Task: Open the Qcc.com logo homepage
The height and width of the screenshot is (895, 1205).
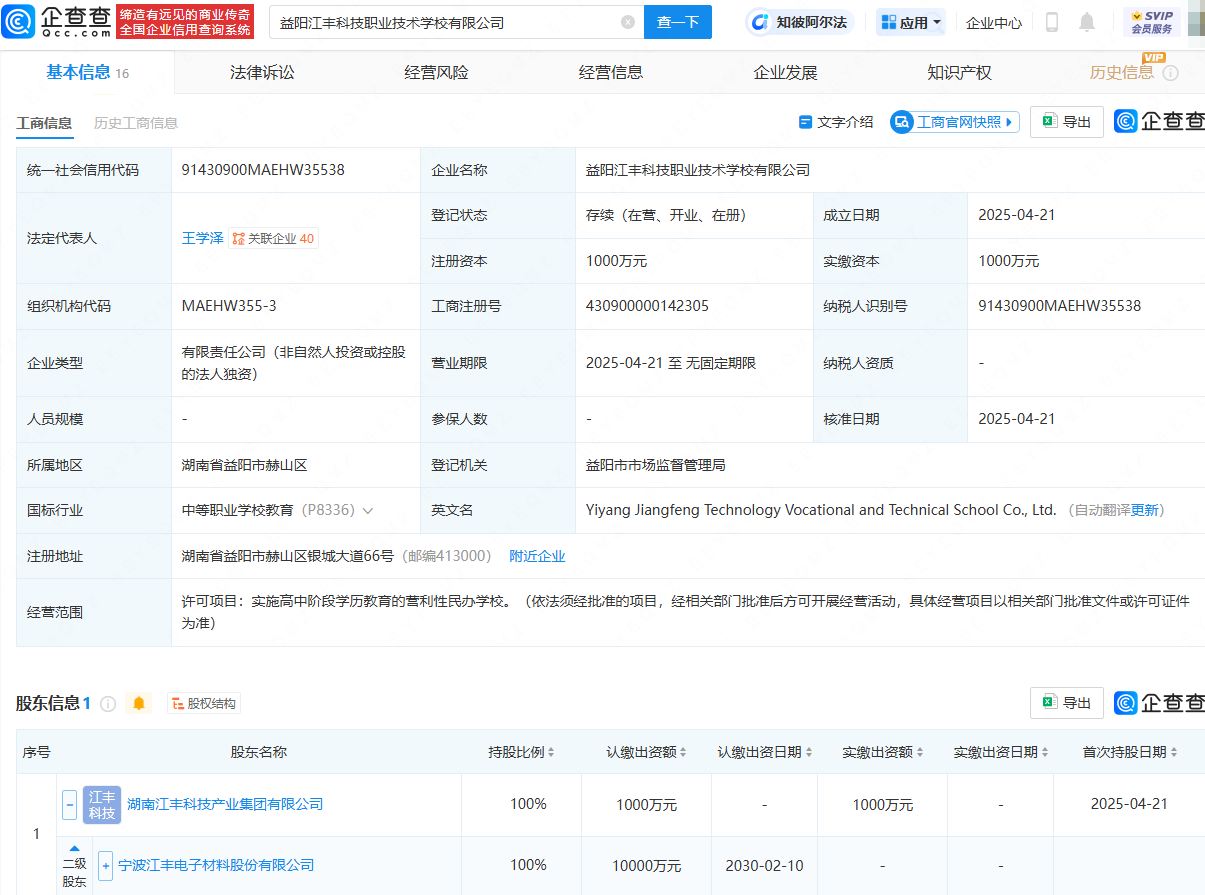Action: pos(56,21)
